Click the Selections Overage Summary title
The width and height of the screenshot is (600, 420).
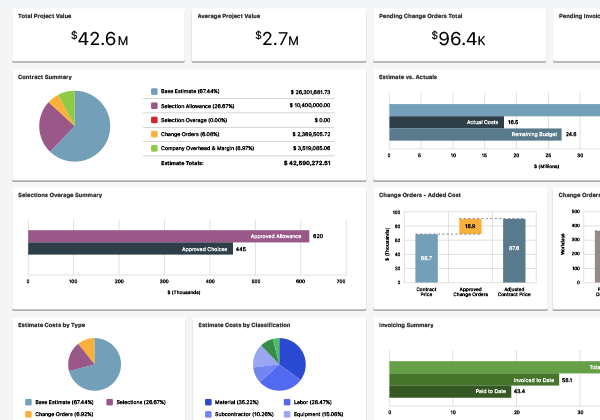pyautogui.click(x=60, y=195)
